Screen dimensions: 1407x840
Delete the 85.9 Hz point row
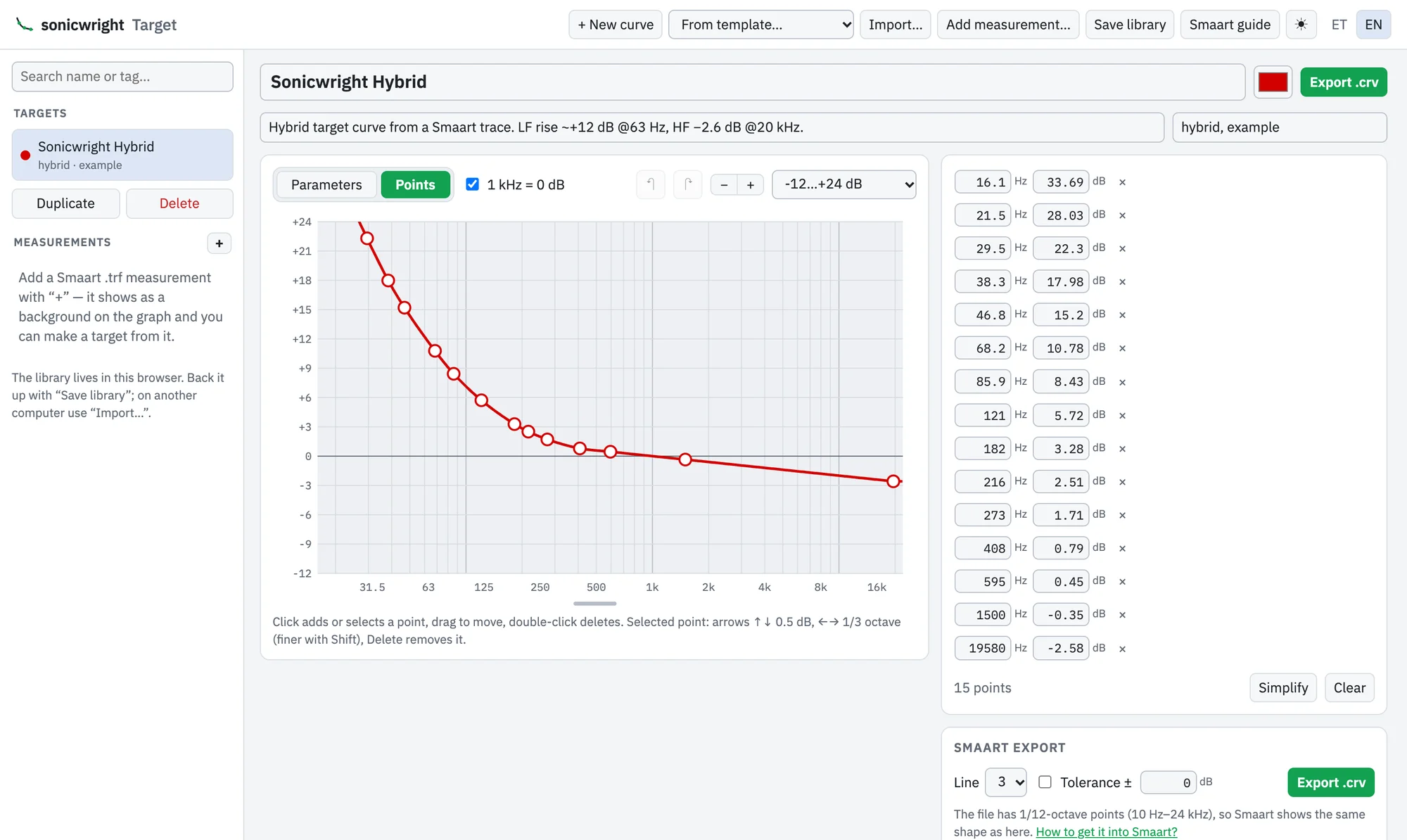pyautogui.click(x=1122, y=382)
